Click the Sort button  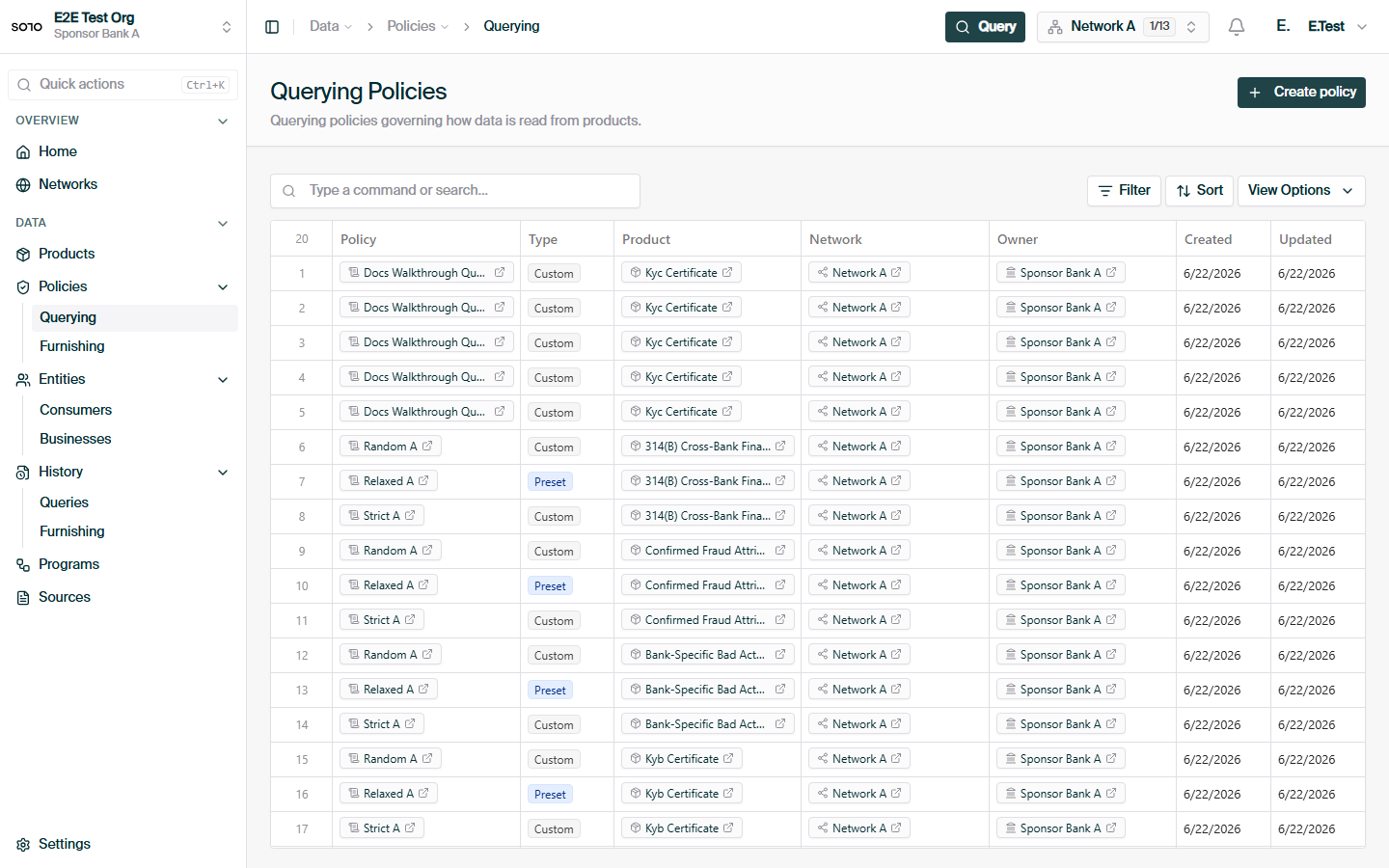(1199, 191)
